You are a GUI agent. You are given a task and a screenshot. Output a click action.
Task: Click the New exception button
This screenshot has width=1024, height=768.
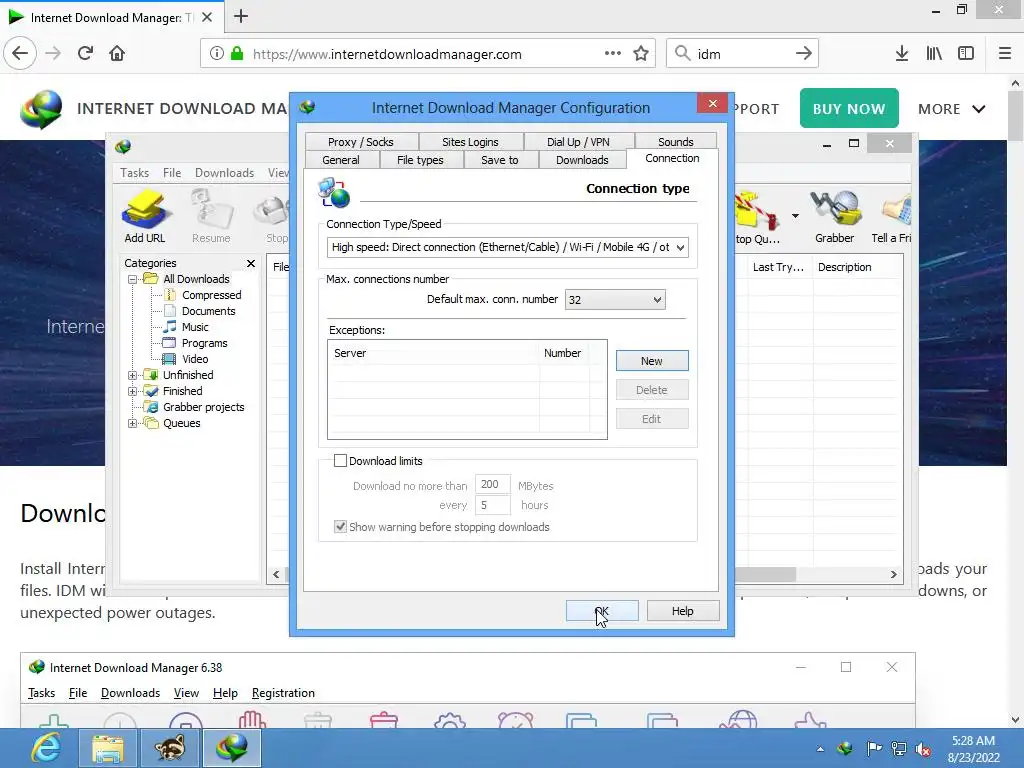click(x=652, y=361)
